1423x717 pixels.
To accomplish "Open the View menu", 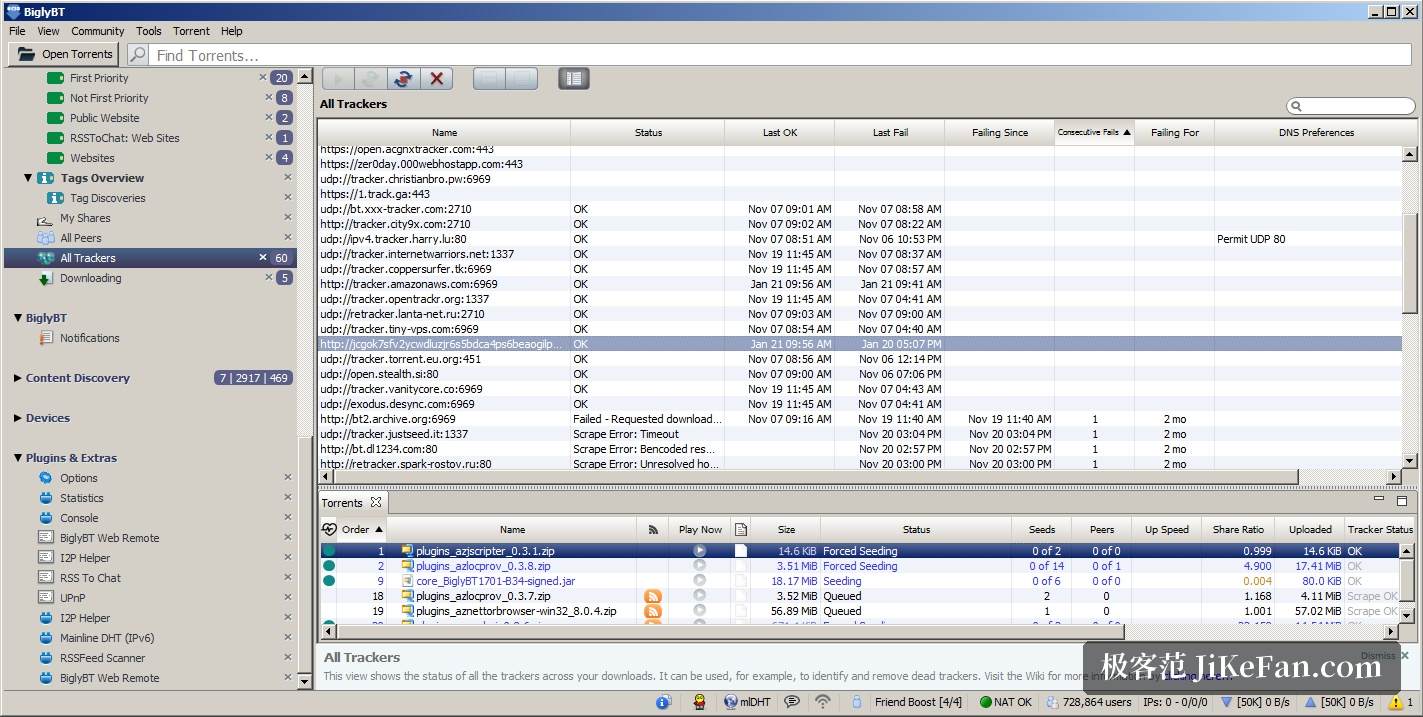I will click(x=49, y=31).
